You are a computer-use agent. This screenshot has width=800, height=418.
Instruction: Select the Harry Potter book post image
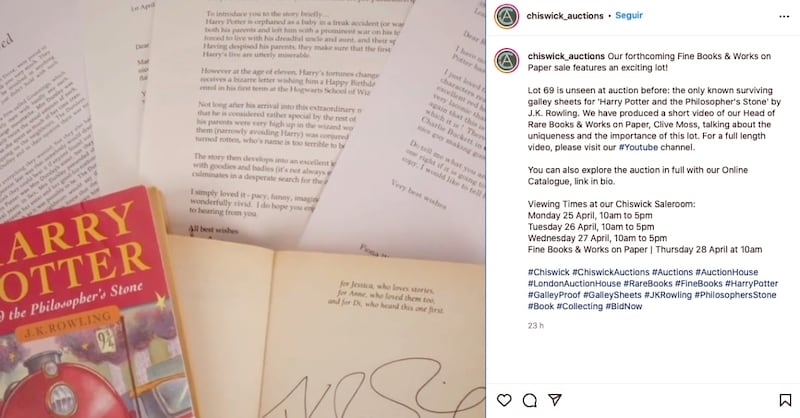point(243,209)
